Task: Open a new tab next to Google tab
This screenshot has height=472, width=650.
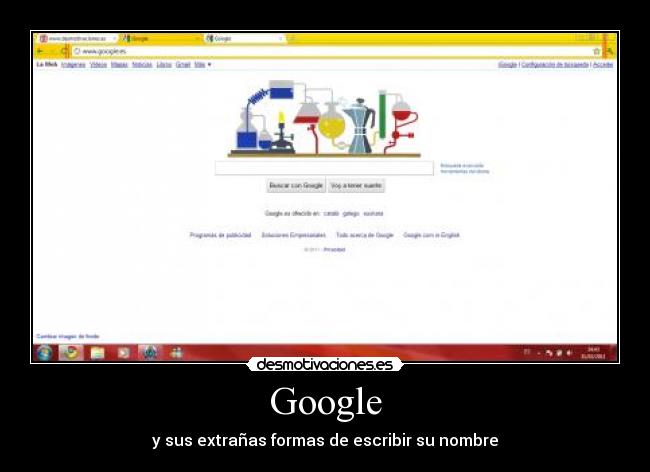Action: (x=291, y=39)
